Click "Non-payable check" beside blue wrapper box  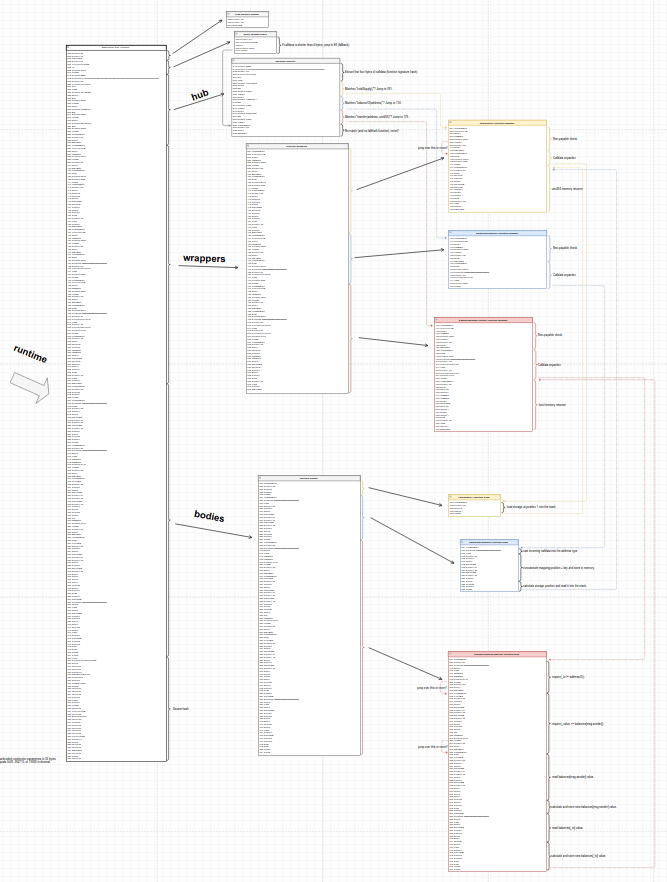click(x=565, y=248)
